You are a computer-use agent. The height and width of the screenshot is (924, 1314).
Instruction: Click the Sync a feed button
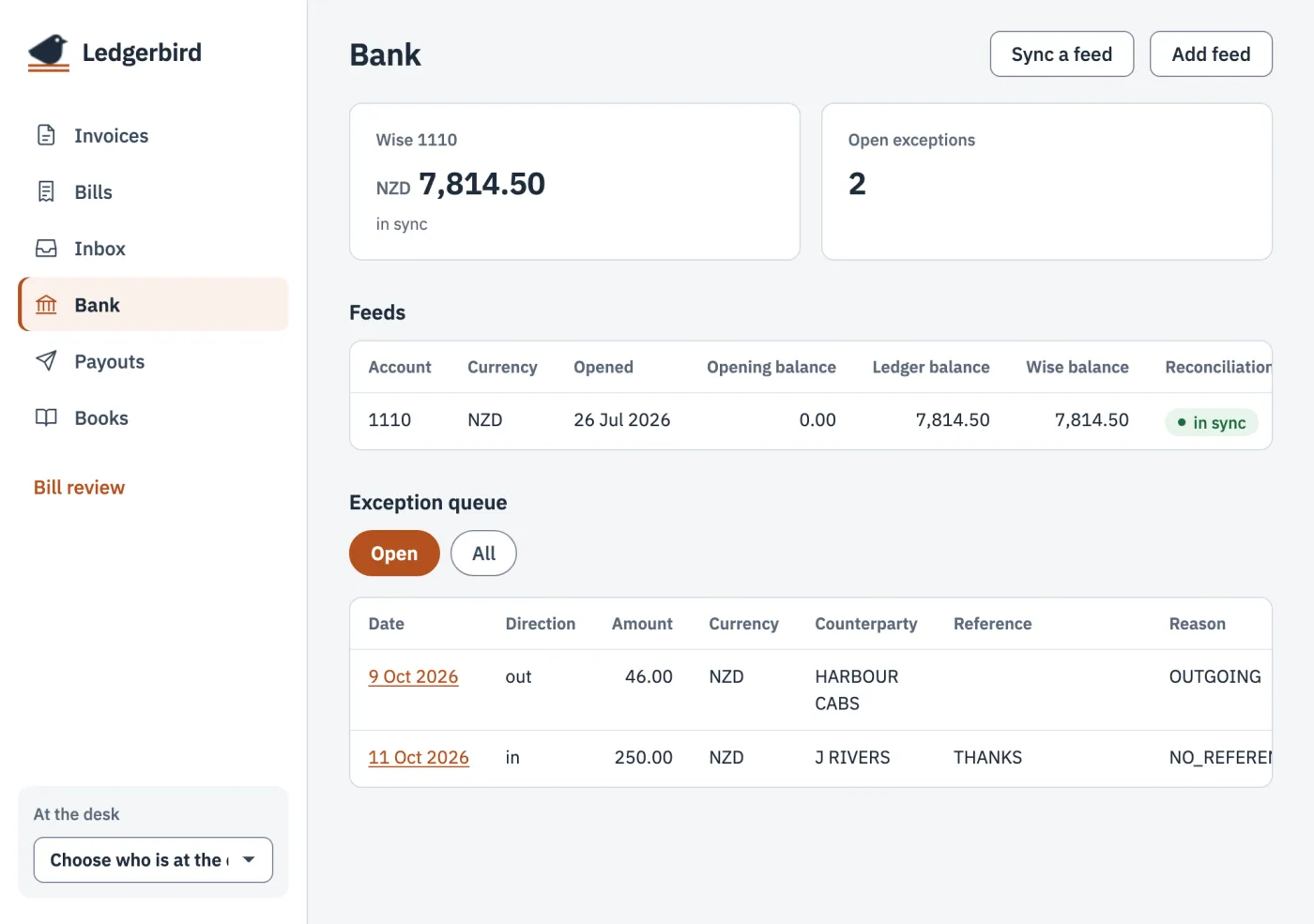(1062, 54)
